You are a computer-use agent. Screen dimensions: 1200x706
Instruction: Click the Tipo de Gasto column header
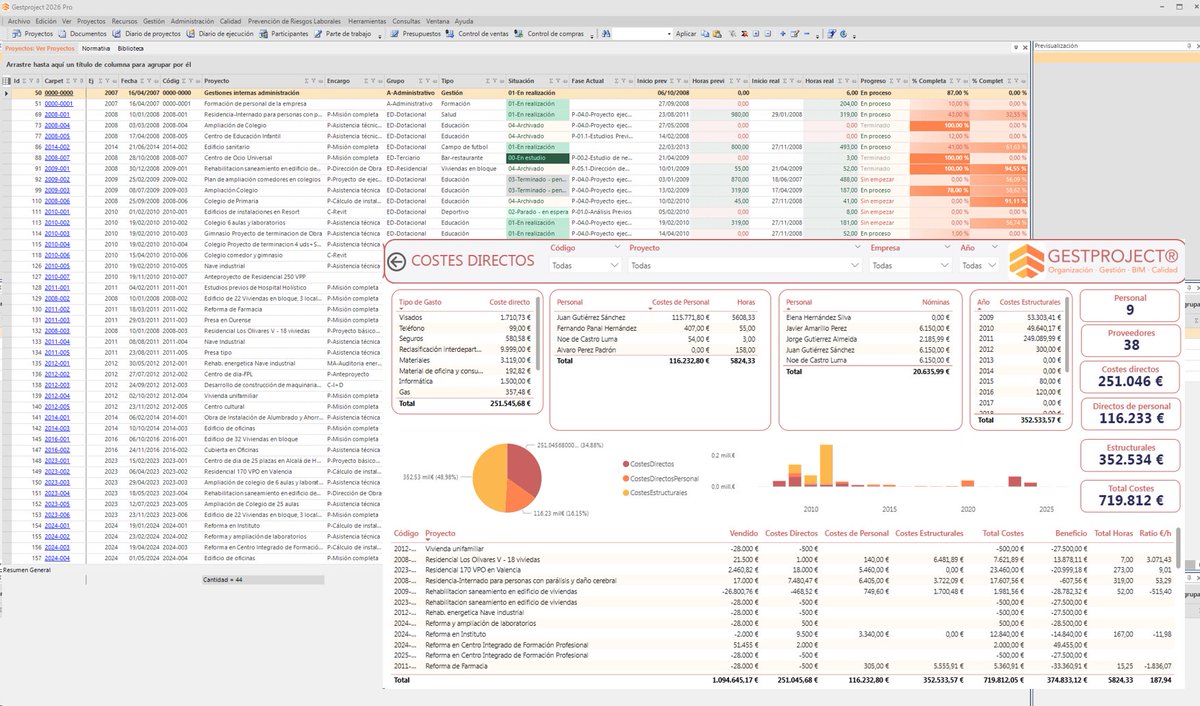[419, 301]
